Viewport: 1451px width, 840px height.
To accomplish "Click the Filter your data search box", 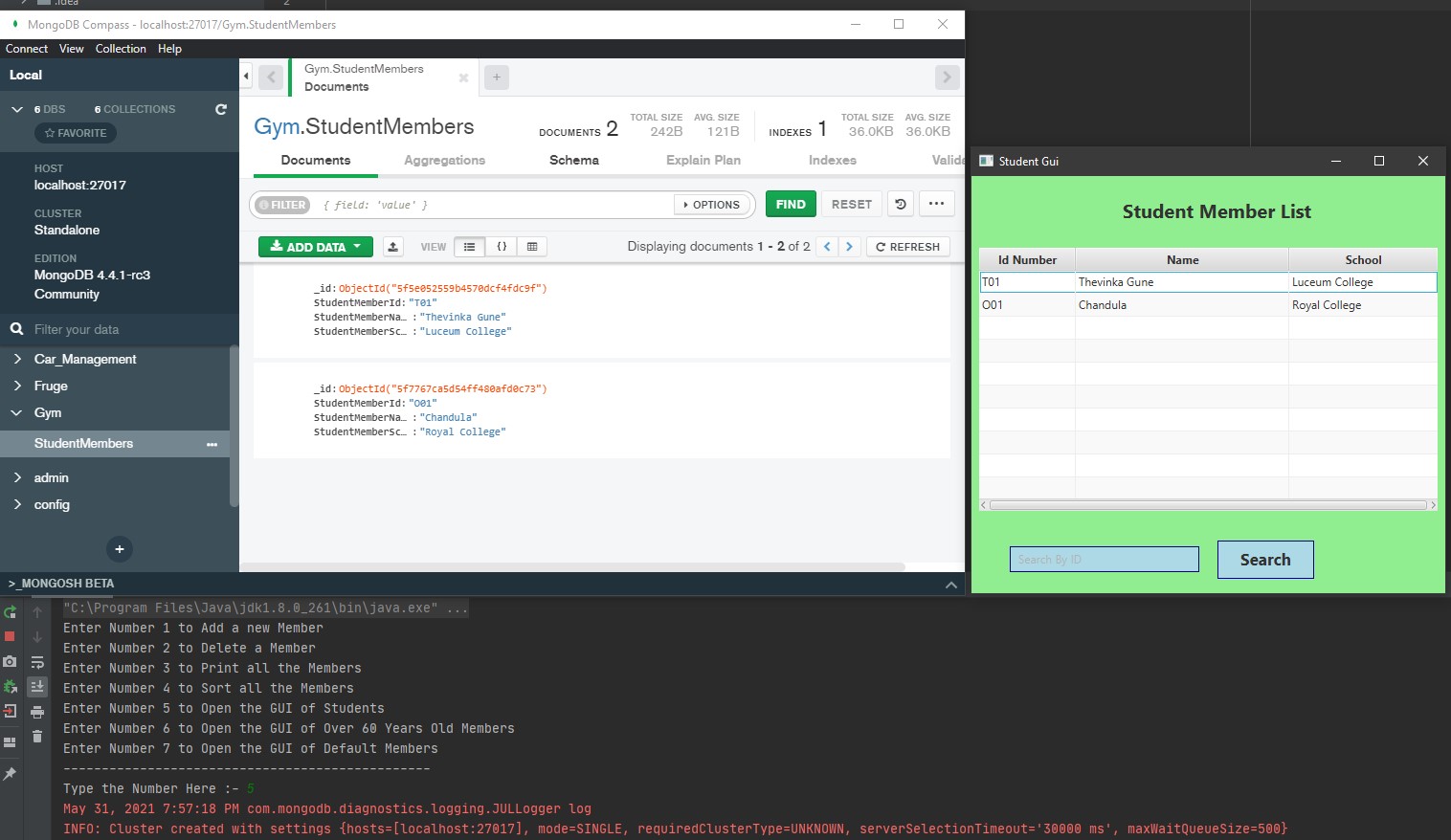I will click(x=120, y=329).
